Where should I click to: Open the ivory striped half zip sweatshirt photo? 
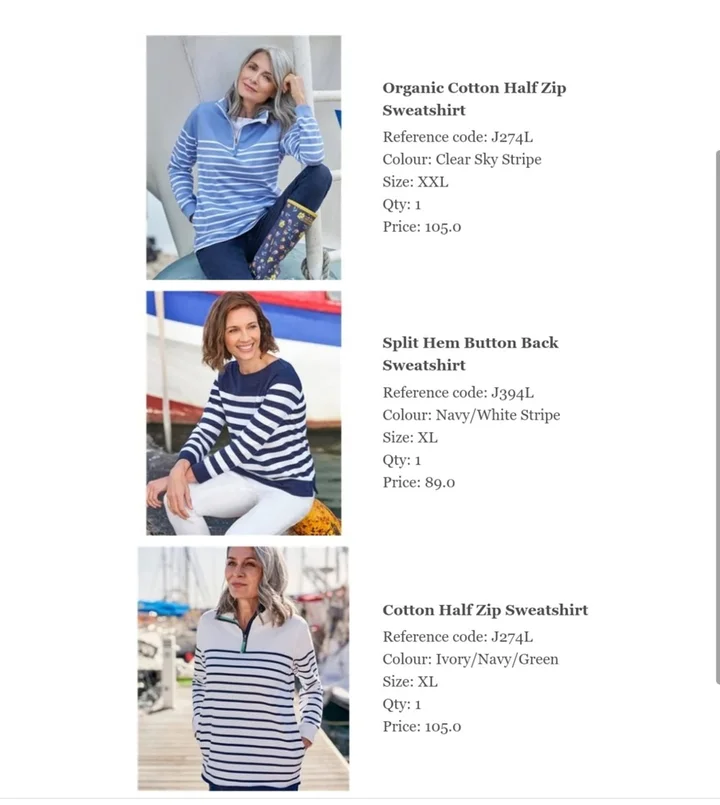(x=243, y=668)
